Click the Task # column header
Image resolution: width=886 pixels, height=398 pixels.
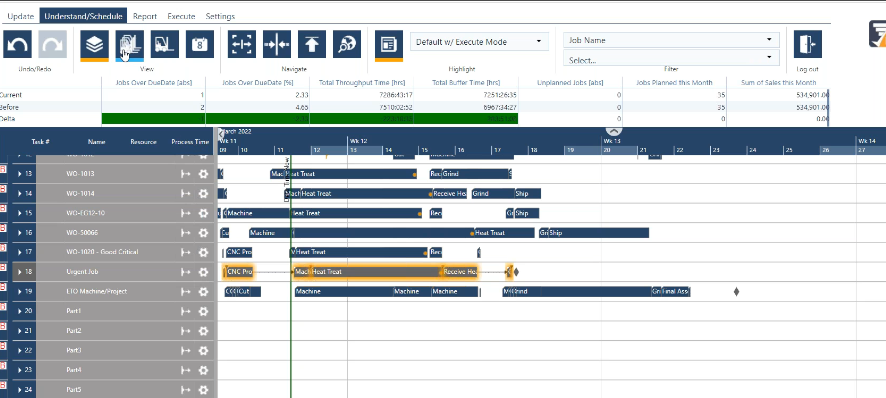[x=40, y=142]
